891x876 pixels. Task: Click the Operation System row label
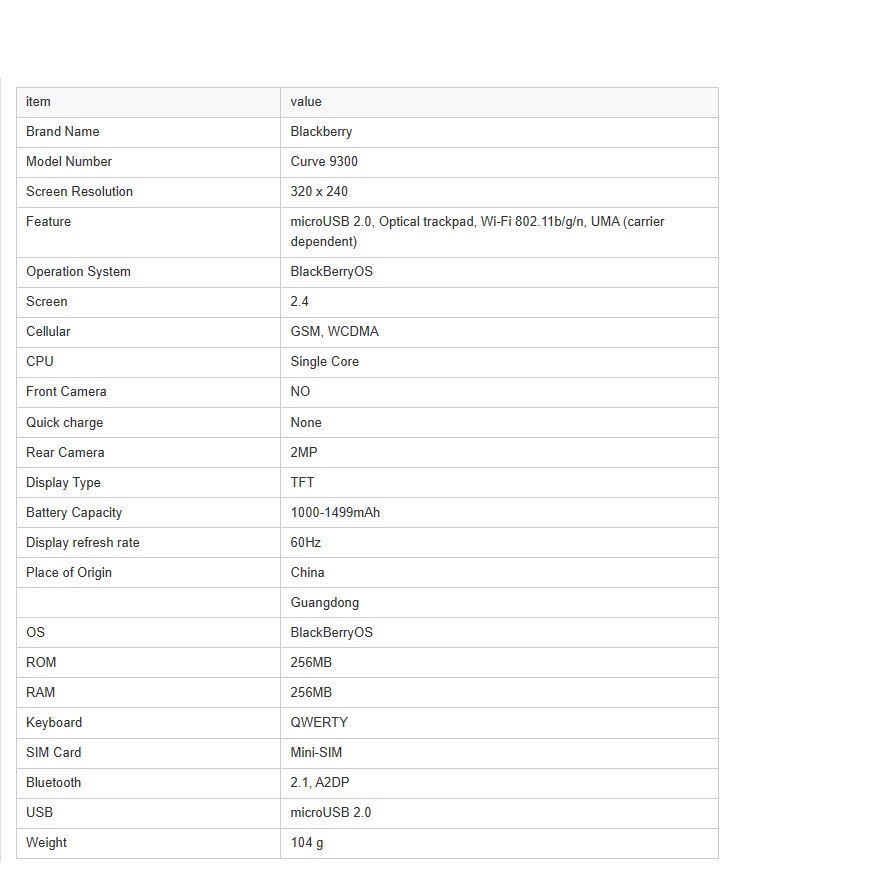78,272
